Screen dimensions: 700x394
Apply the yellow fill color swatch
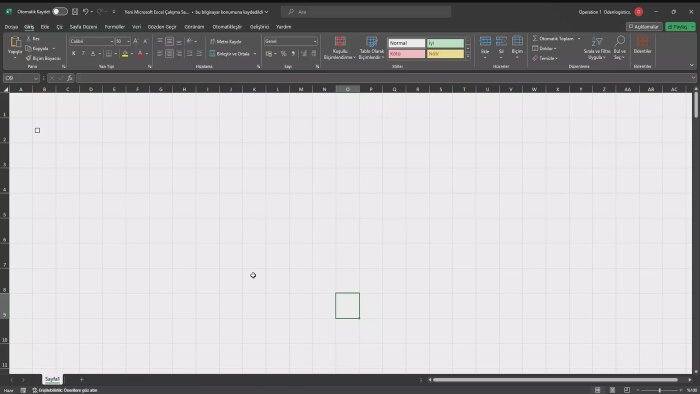[125, 54]
